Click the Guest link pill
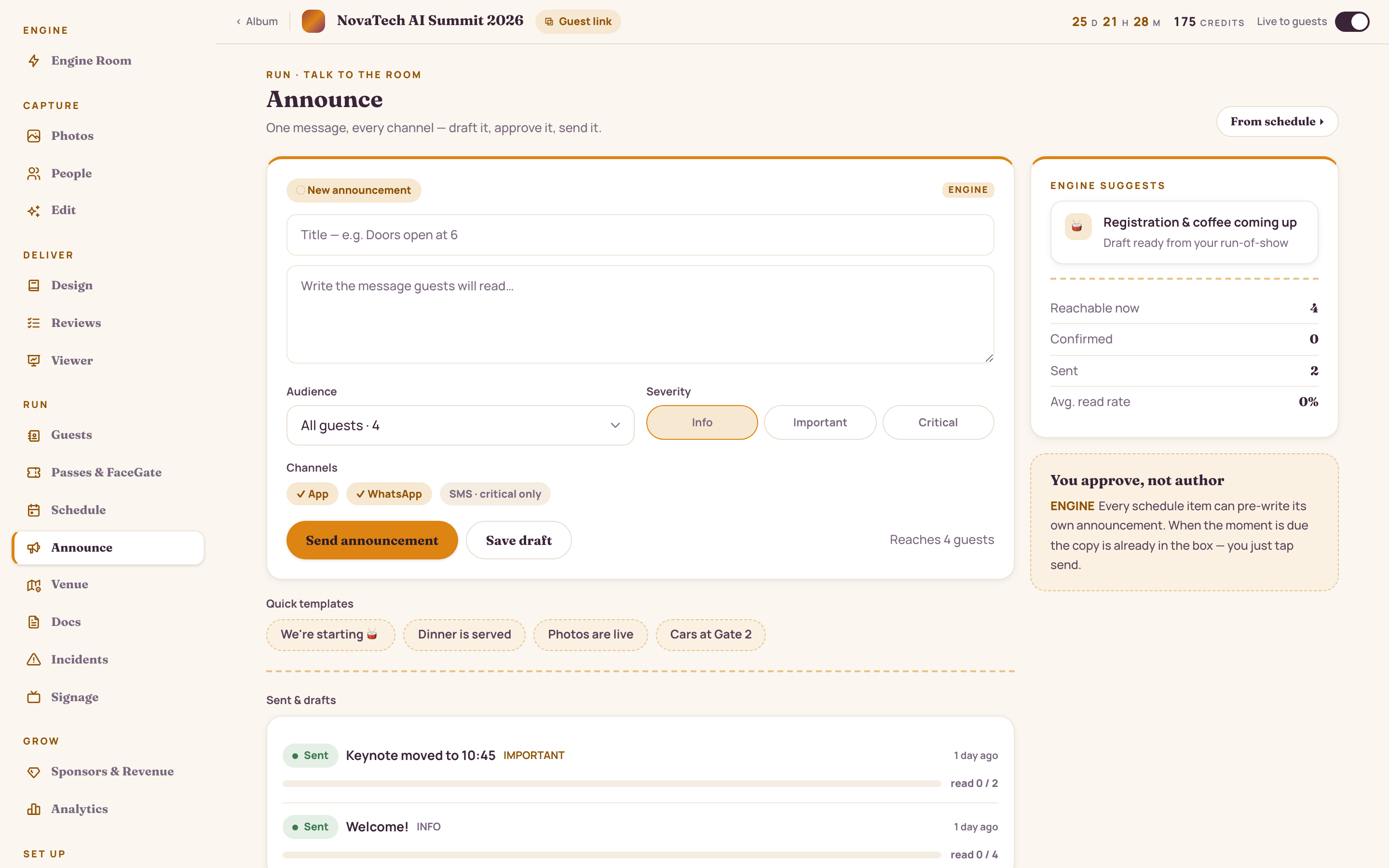1389x868 pixels. (x=578, y=22)
